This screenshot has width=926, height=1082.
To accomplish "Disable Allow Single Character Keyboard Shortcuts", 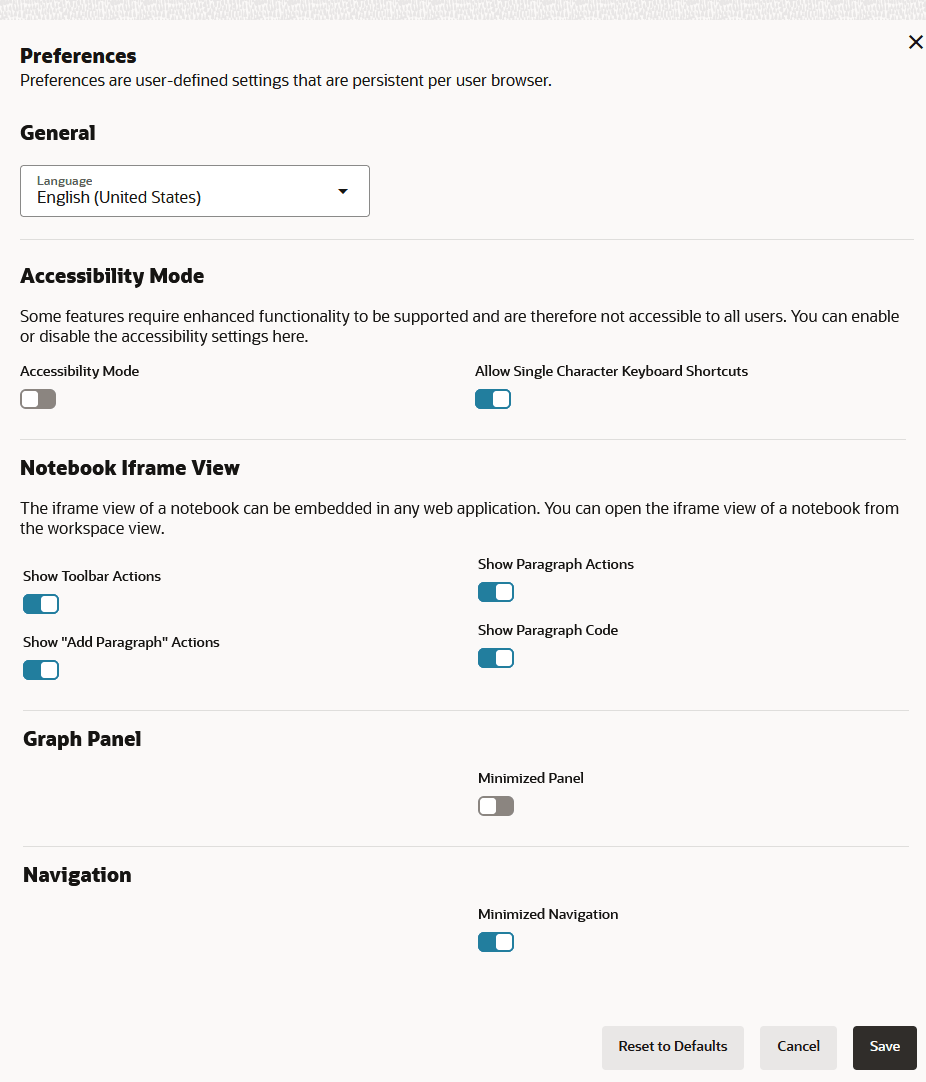I will (x=493, y=399).
